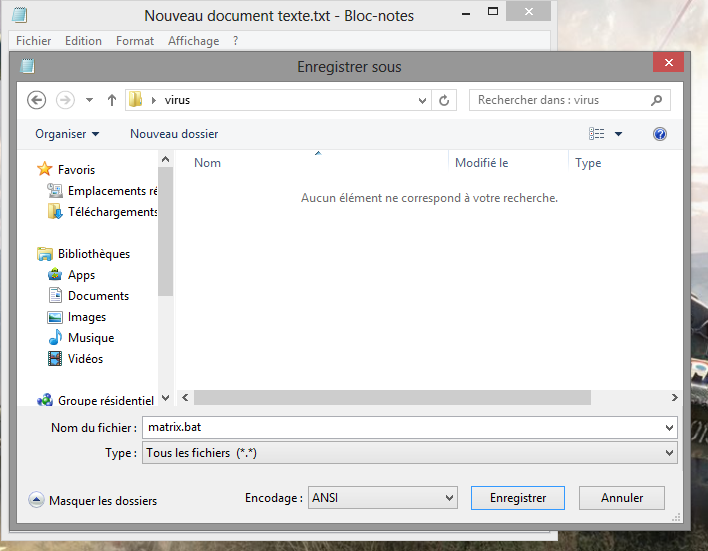Open the help question mark icon
708x551 pixels.
(659, 134)
